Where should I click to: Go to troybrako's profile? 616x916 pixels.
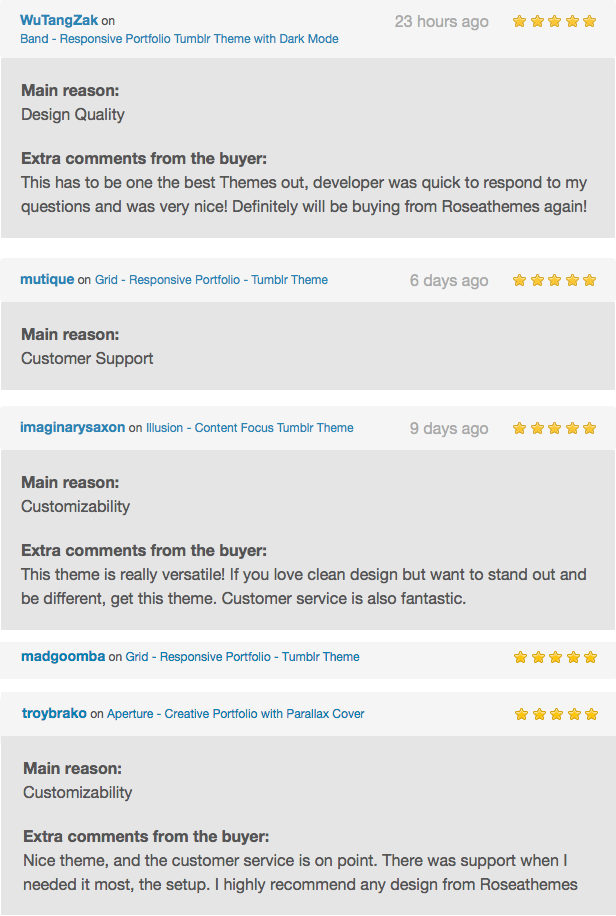[54, 714]
